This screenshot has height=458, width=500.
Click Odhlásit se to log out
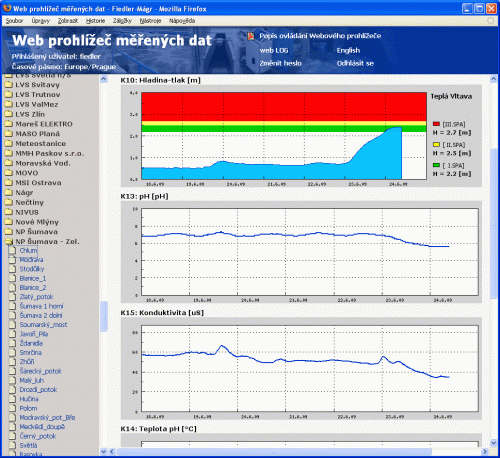(355, 63)
